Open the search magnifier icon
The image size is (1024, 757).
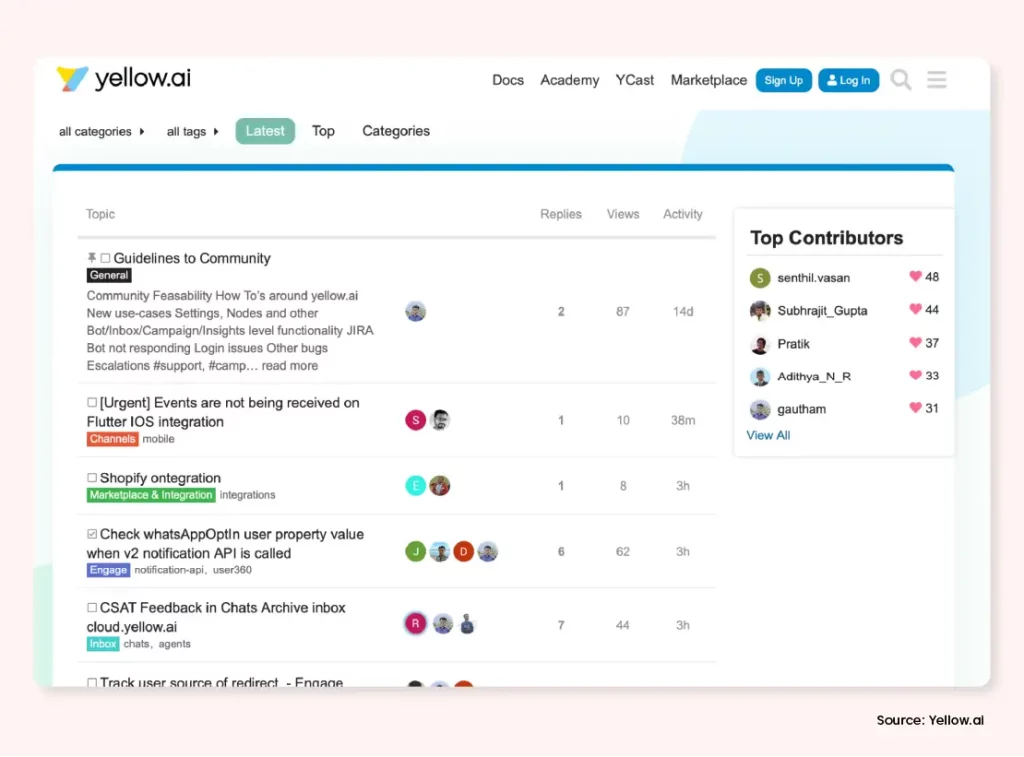pyautogui.click(x=901, y=80)
